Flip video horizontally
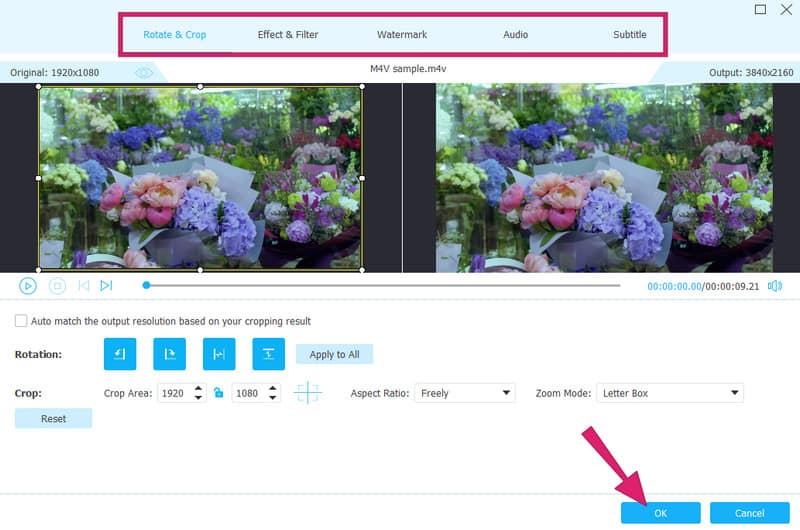 click(x=219, y=354)
